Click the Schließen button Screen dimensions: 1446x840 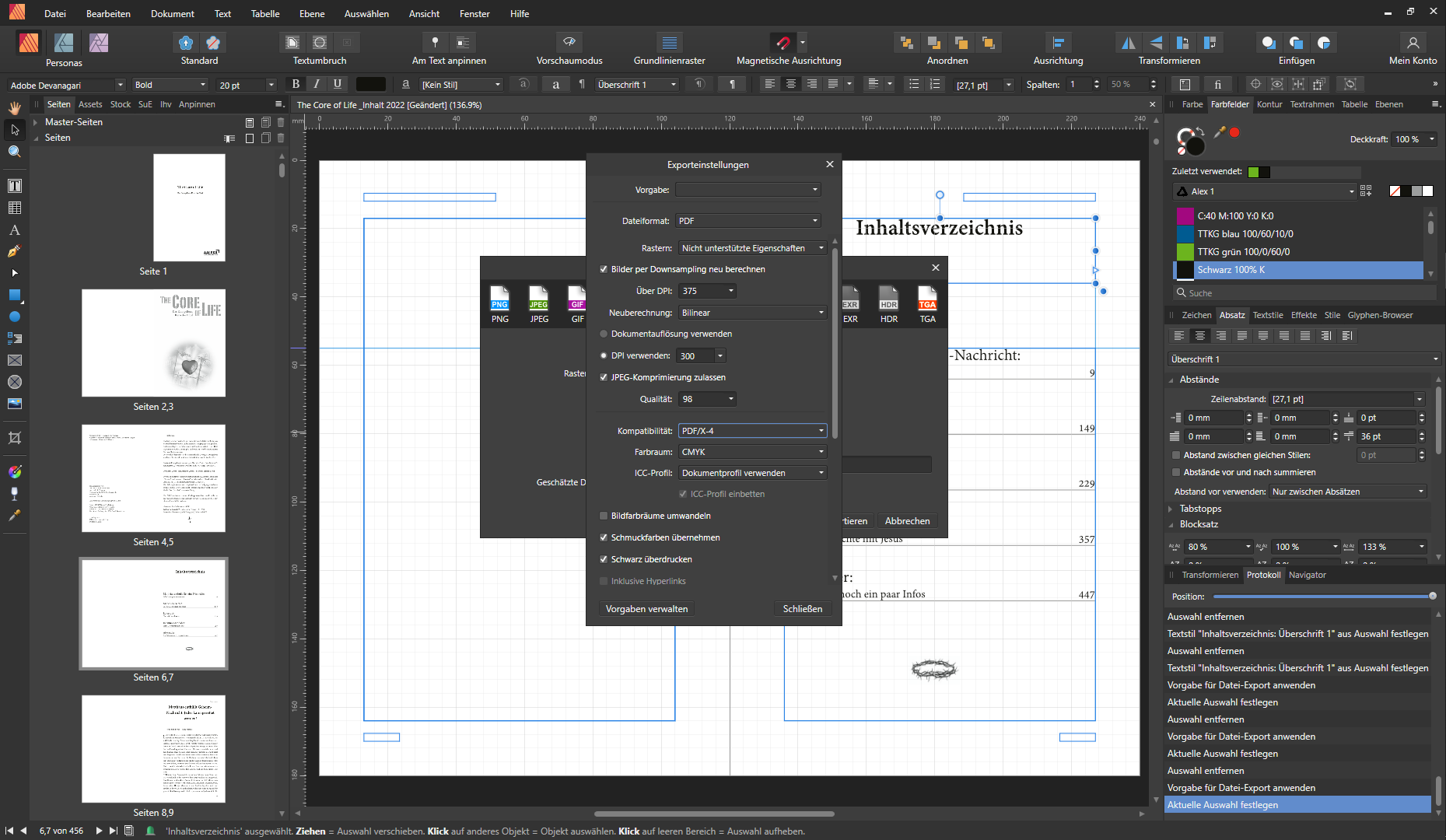pyautogui.click(x=802, y=609)
